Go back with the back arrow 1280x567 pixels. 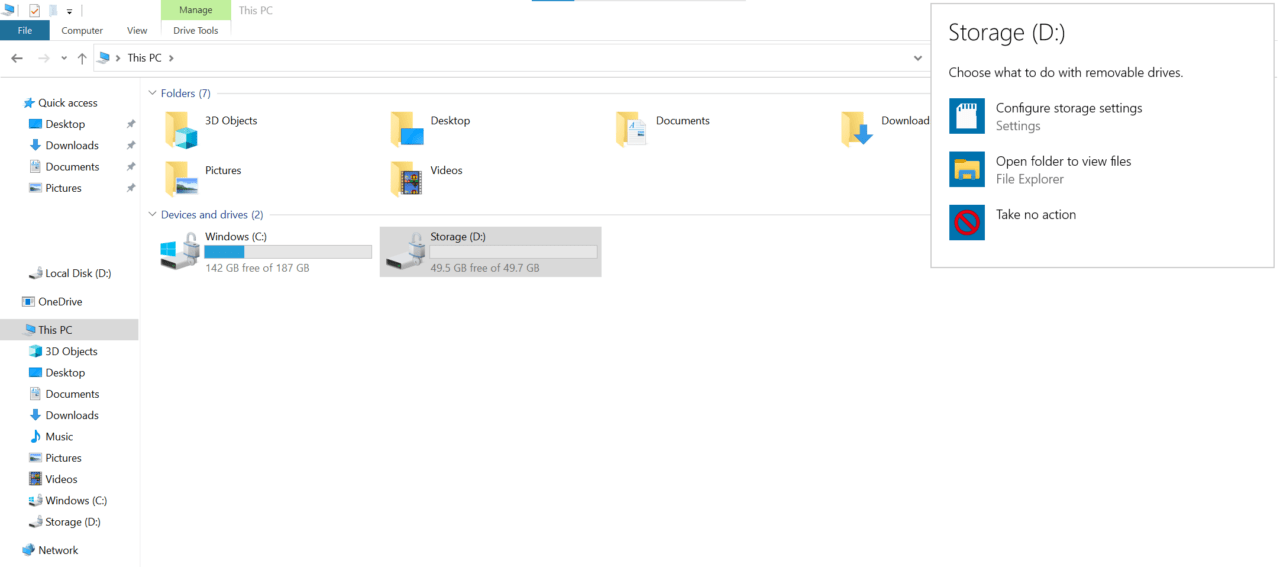(x=17, y=58)
